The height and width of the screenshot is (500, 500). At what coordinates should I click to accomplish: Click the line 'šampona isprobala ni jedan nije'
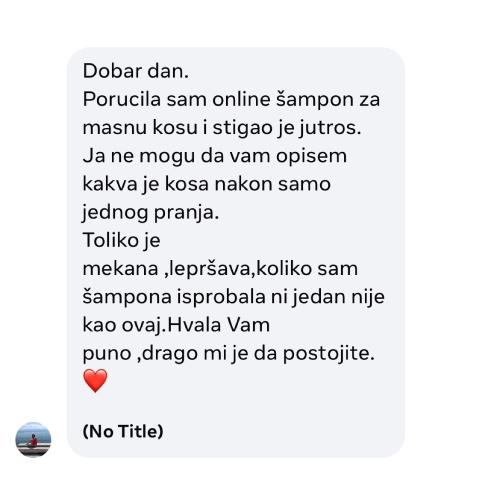point(233,297)
